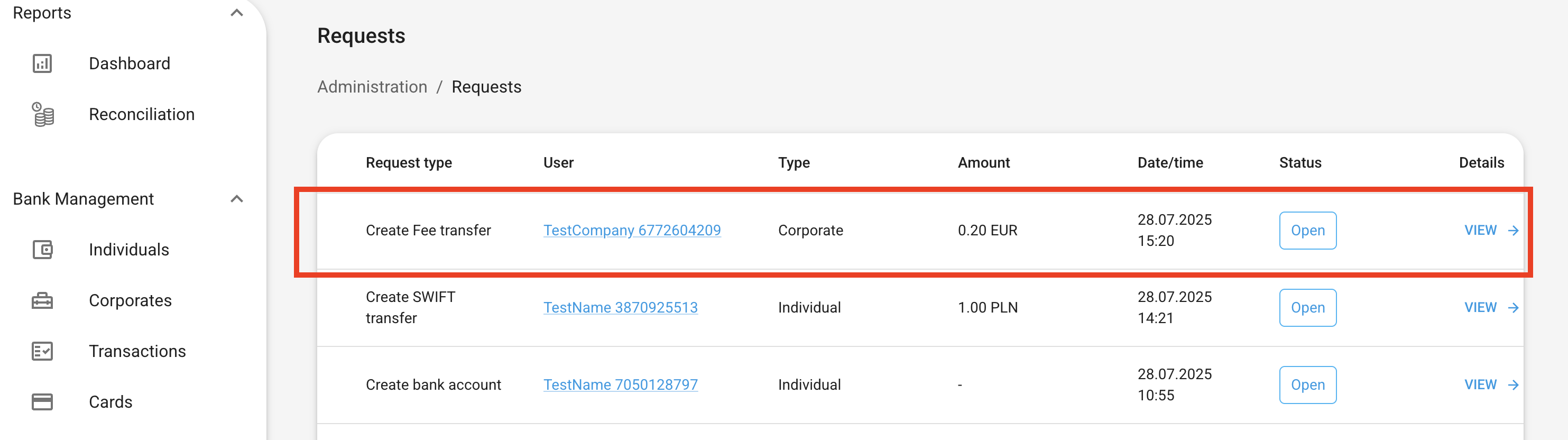This screenshot has width=1568, height=440.
Task: Click the Transactions checklist icon
Action: (x=42, y=351)
